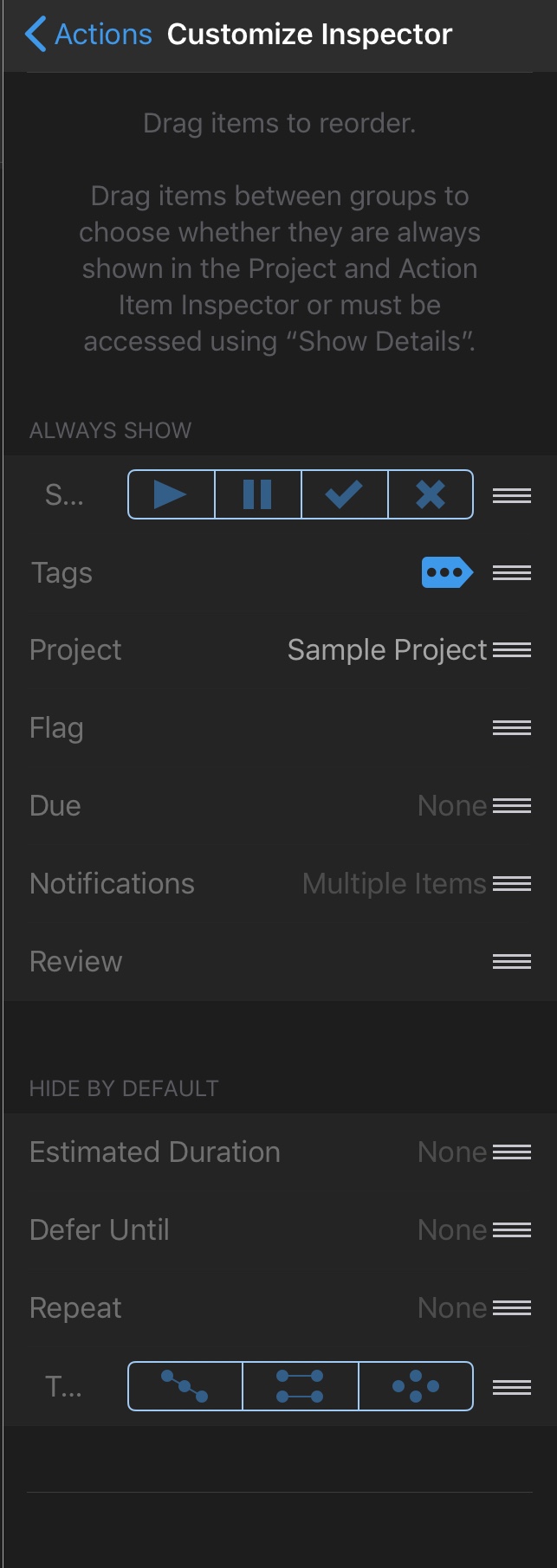Click the blue Tags ellipsis icon
557x1568 pixels.
(x=447, y=572)
